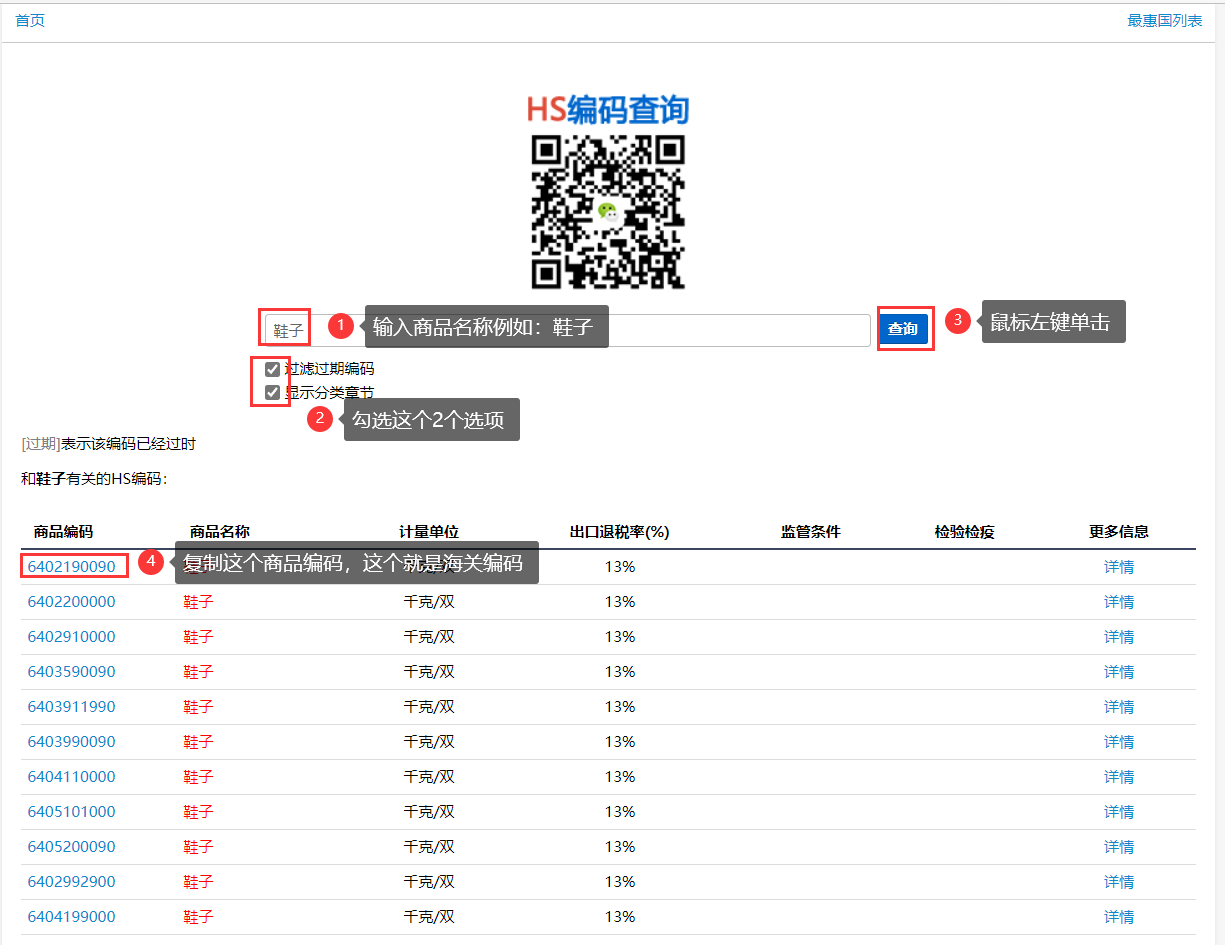Click 千克/双 unit in row 6402200000
1225x945 pixels.
pyautogui.click(x=429, y=602)
